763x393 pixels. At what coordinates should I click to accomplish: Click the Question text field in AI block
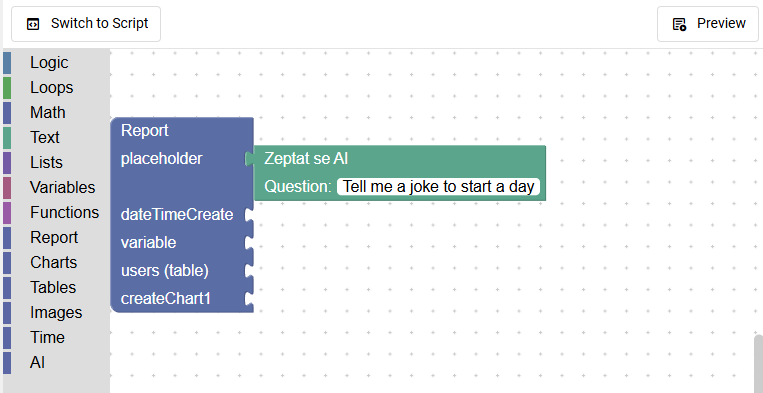click(x=438, y=187)
